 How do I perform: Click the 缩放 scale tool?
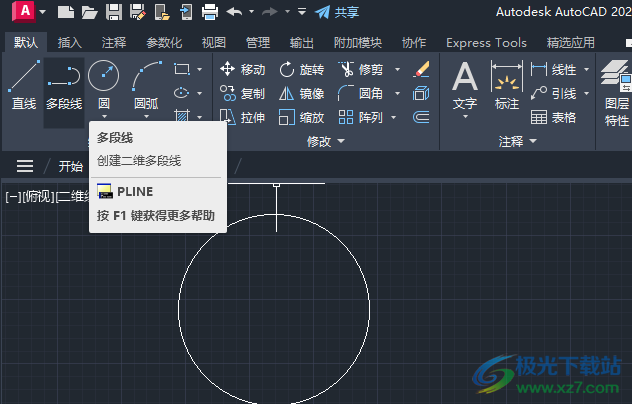coord(302,117)
